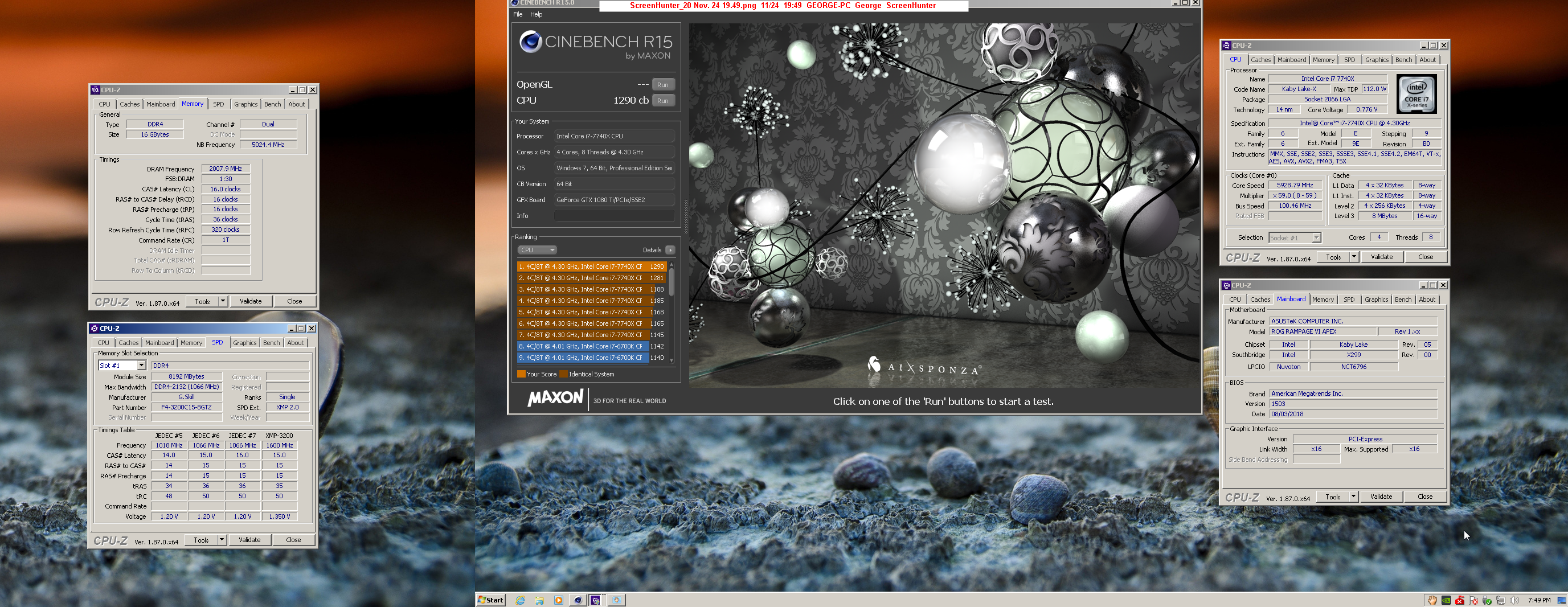Viewport: 1568px width, 607px height.
Task: Click Close button in SPD CPU-Z window
Action: (293, 540)
